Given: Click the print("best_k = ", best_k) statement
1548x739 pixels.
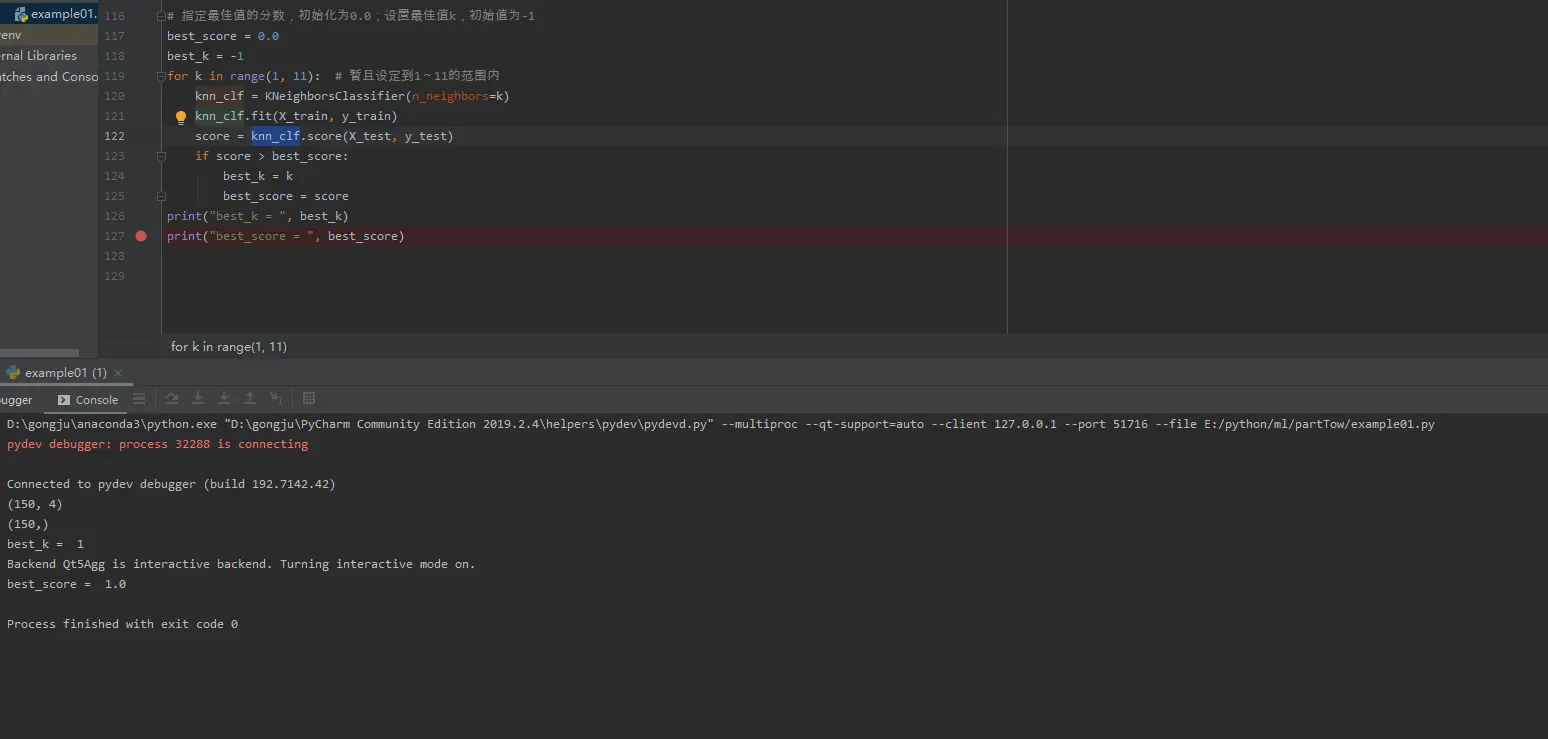Looking at the screenshot, I should [x=258, y=216].
